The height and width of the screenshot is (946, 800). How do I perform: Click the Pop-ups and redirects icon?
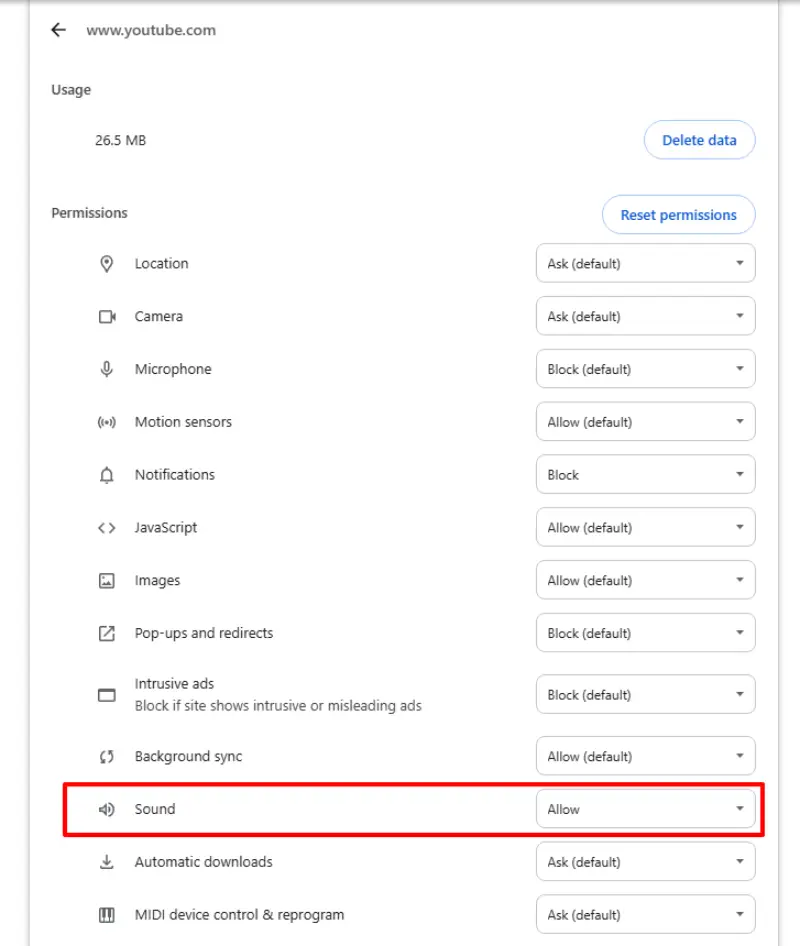click(107, 633)
